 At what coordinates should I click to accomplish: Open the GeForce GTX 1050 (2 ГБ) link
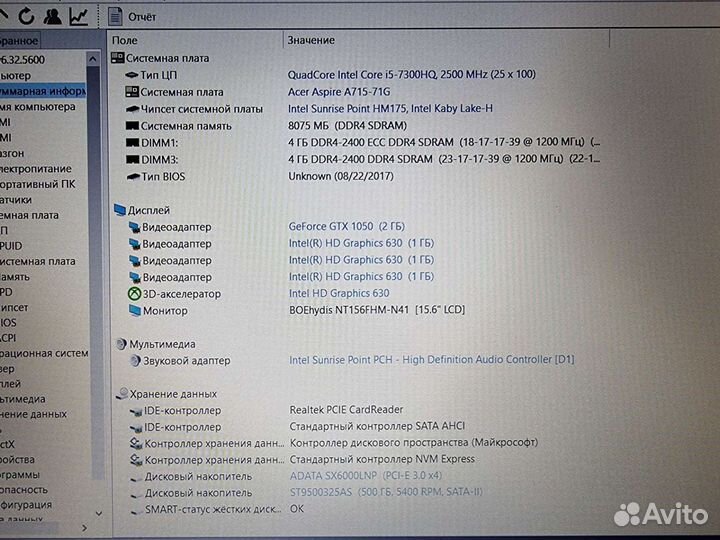(347, 226)
